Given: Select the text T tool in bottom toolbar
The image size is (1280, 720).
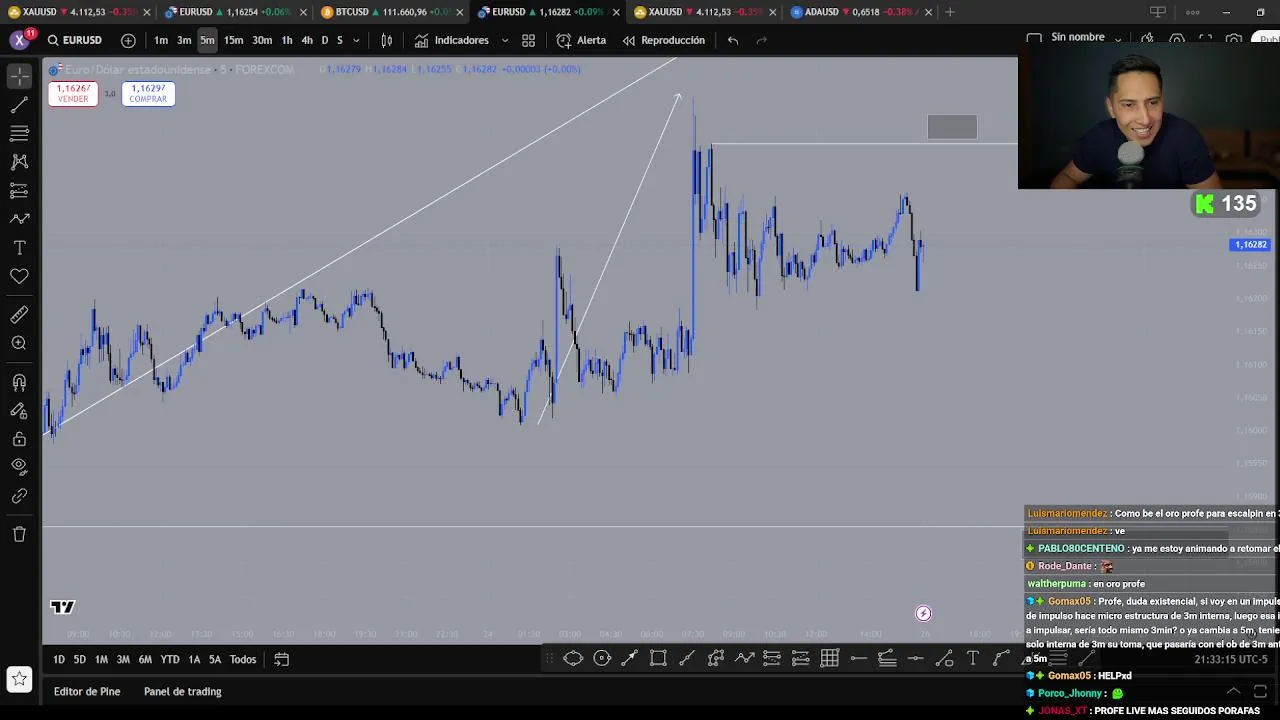Looking at the screenshot, I should pos(973,658).
